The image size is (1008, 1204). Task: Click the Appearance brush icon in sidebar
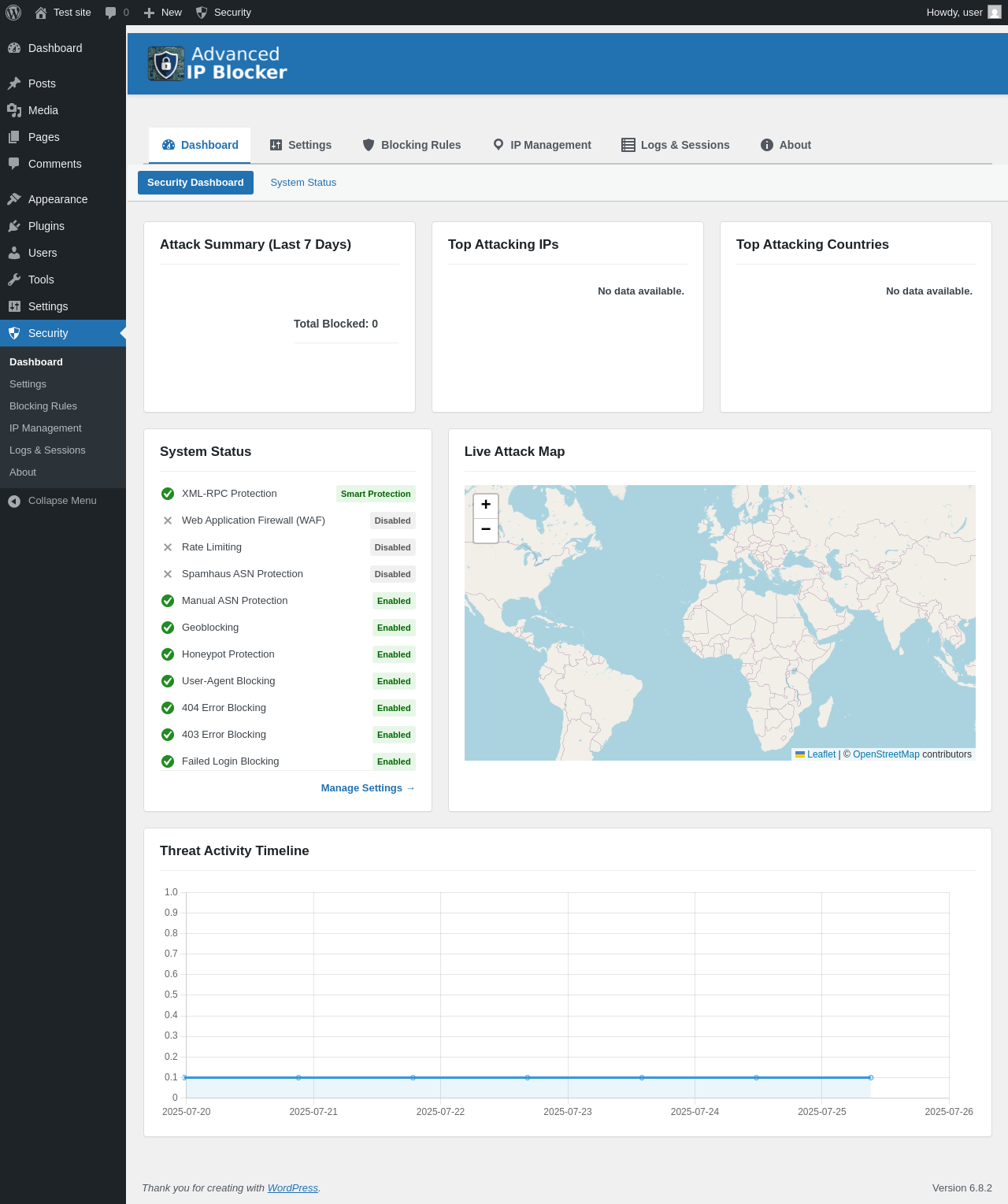[14, 199]
